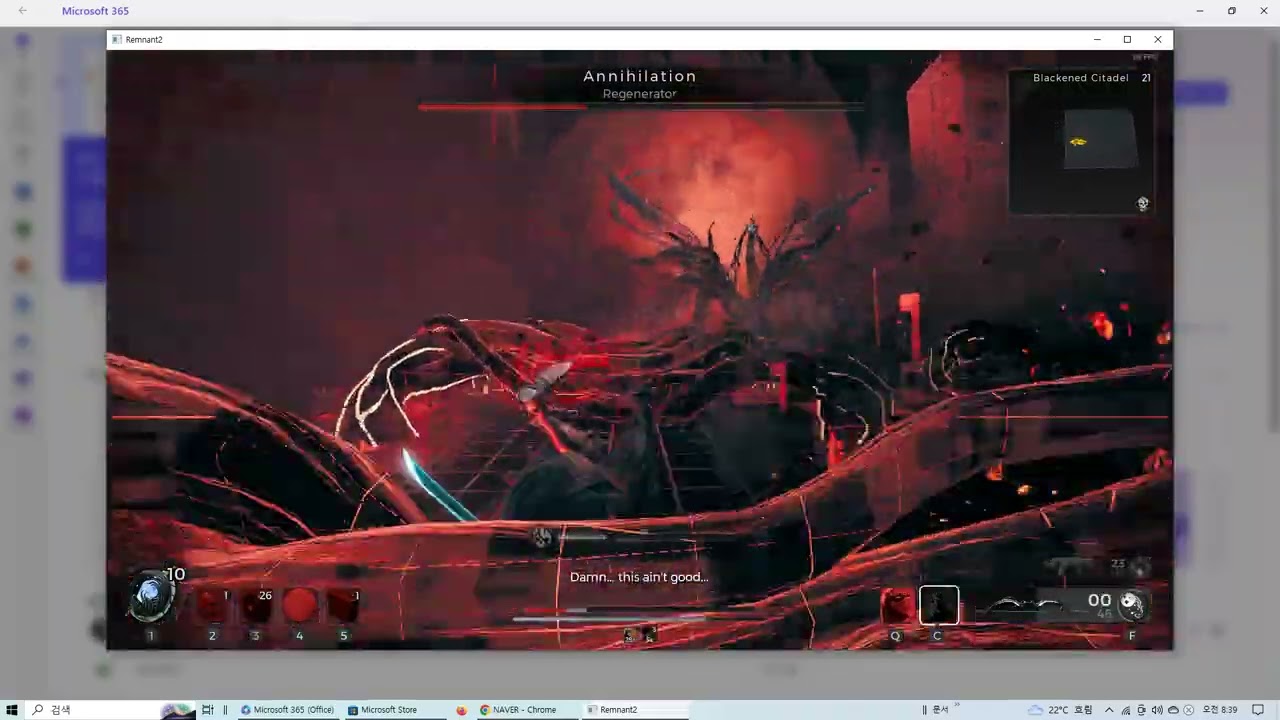Click the 문서 toolbar on taskbar
Image resolution: width=1280 pixels, height=720 pixels.
(x=939, y=710)
